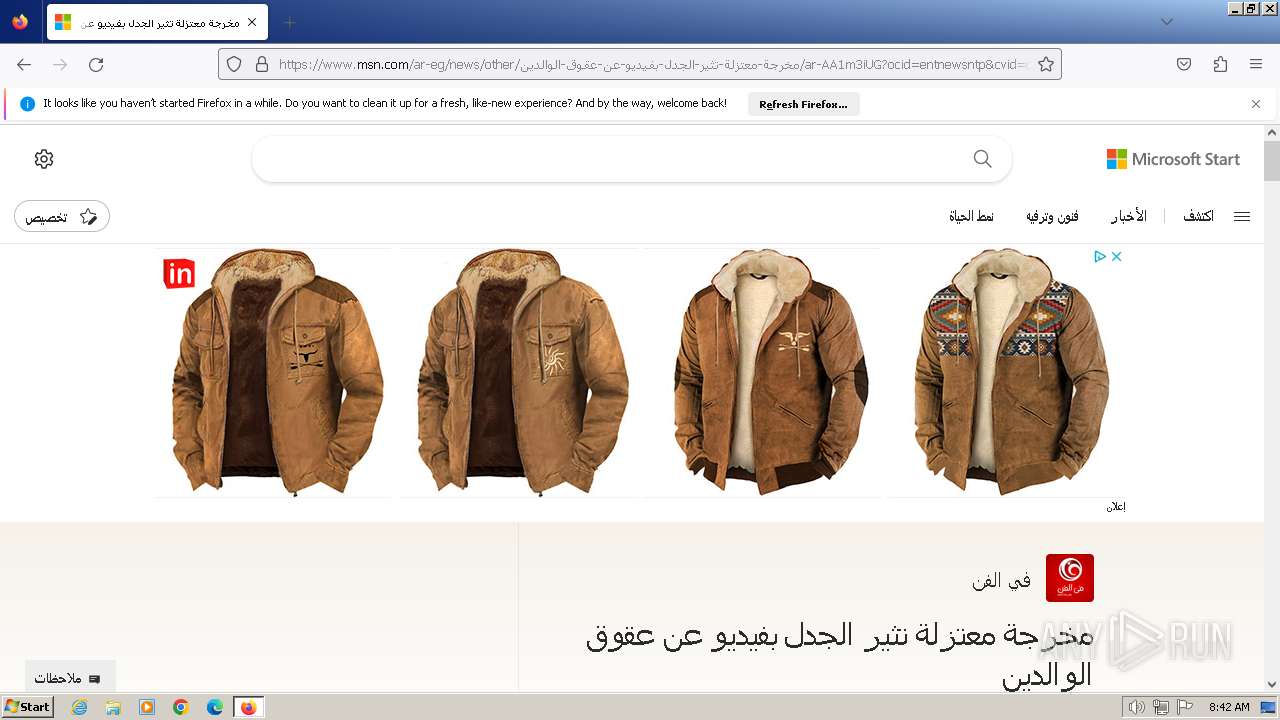This screenshot has width=1280, height=720.
Task: Click the browser Back arrow
Action: pos(24,64)
